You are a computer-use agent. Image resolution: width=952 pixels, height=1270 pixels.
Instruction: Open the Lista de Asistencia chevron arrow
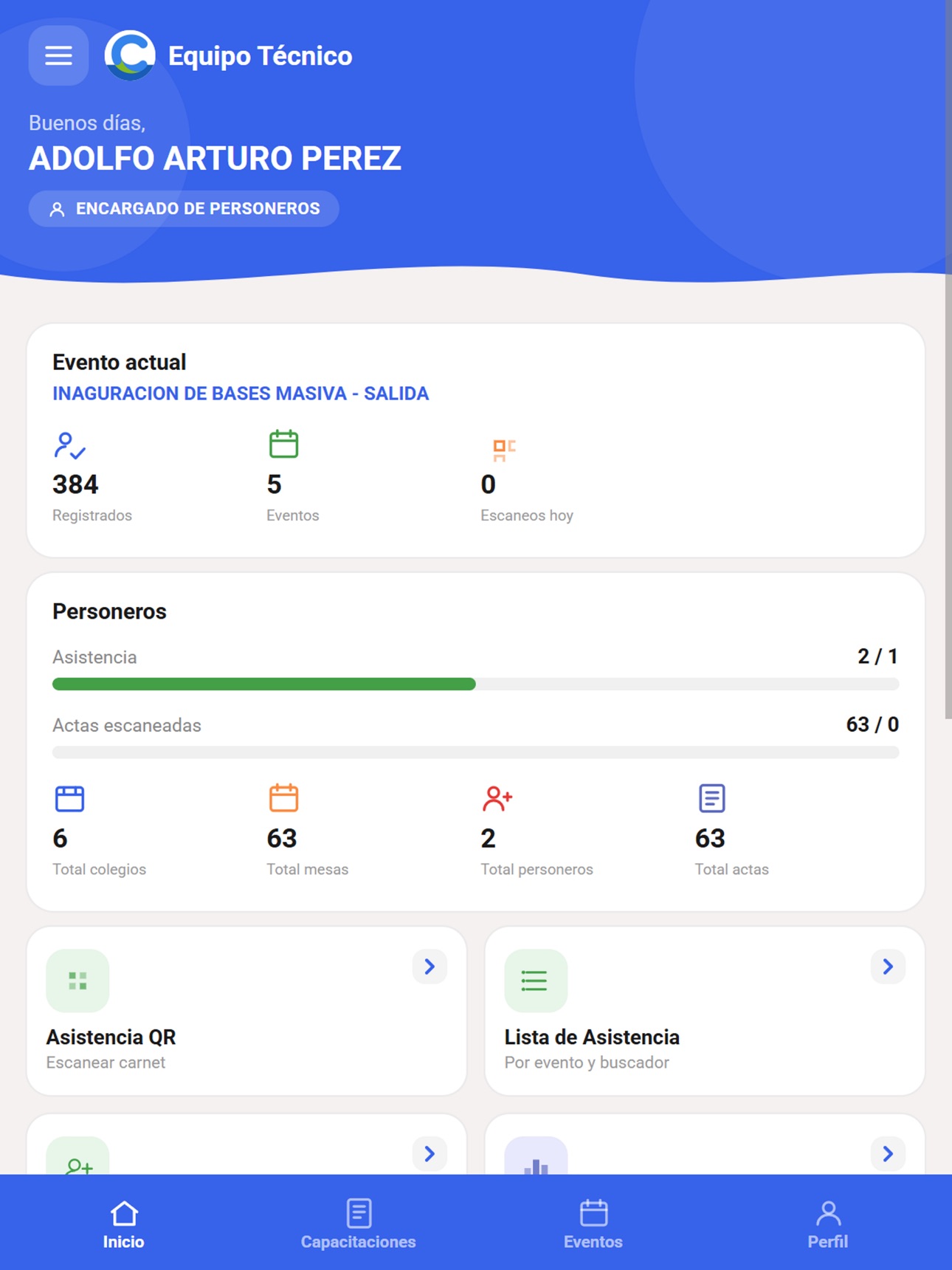(x=888, y=967)
